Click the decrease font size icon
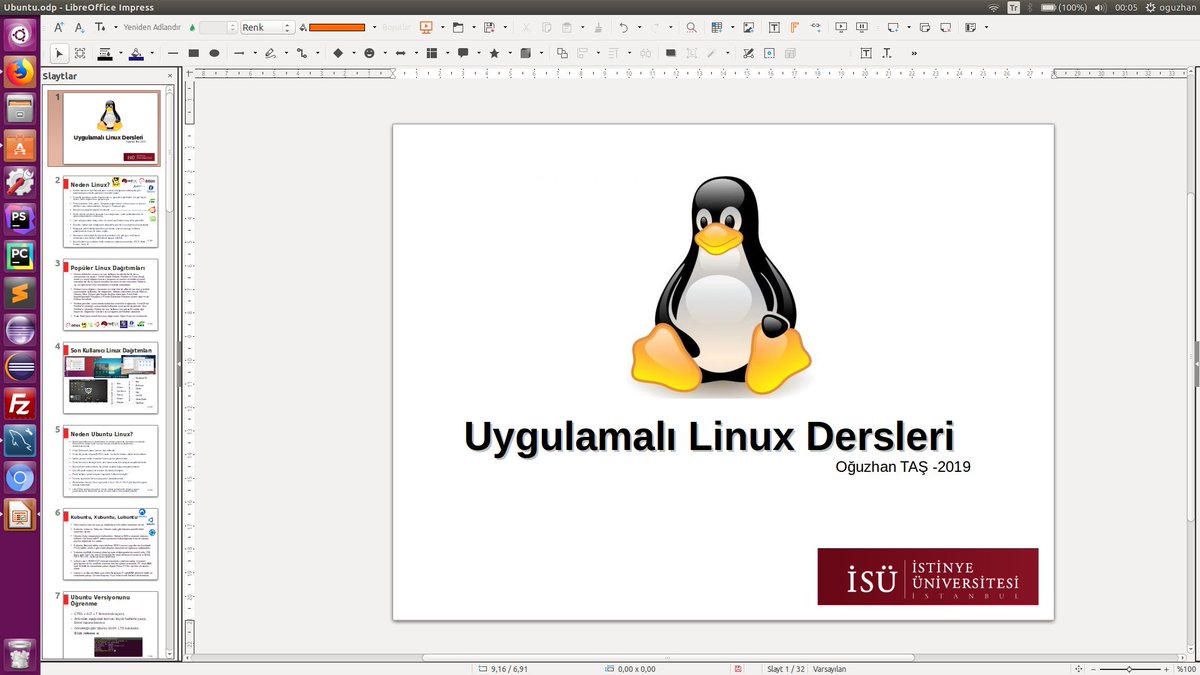Screen dimensions: 1200x675 click(80, 27)
